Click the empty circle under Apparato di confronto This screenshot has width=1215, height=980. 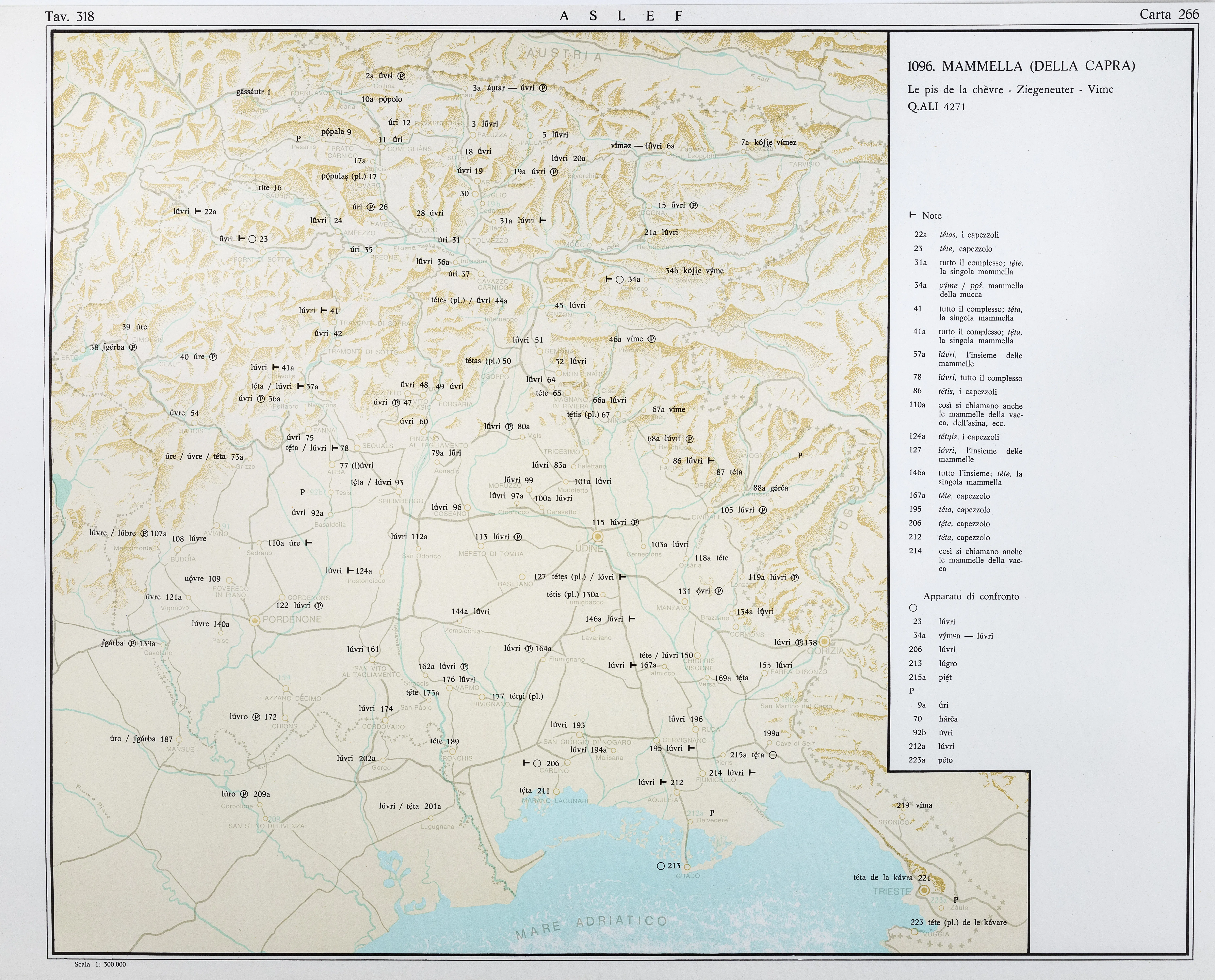click(x=913, y=608)
